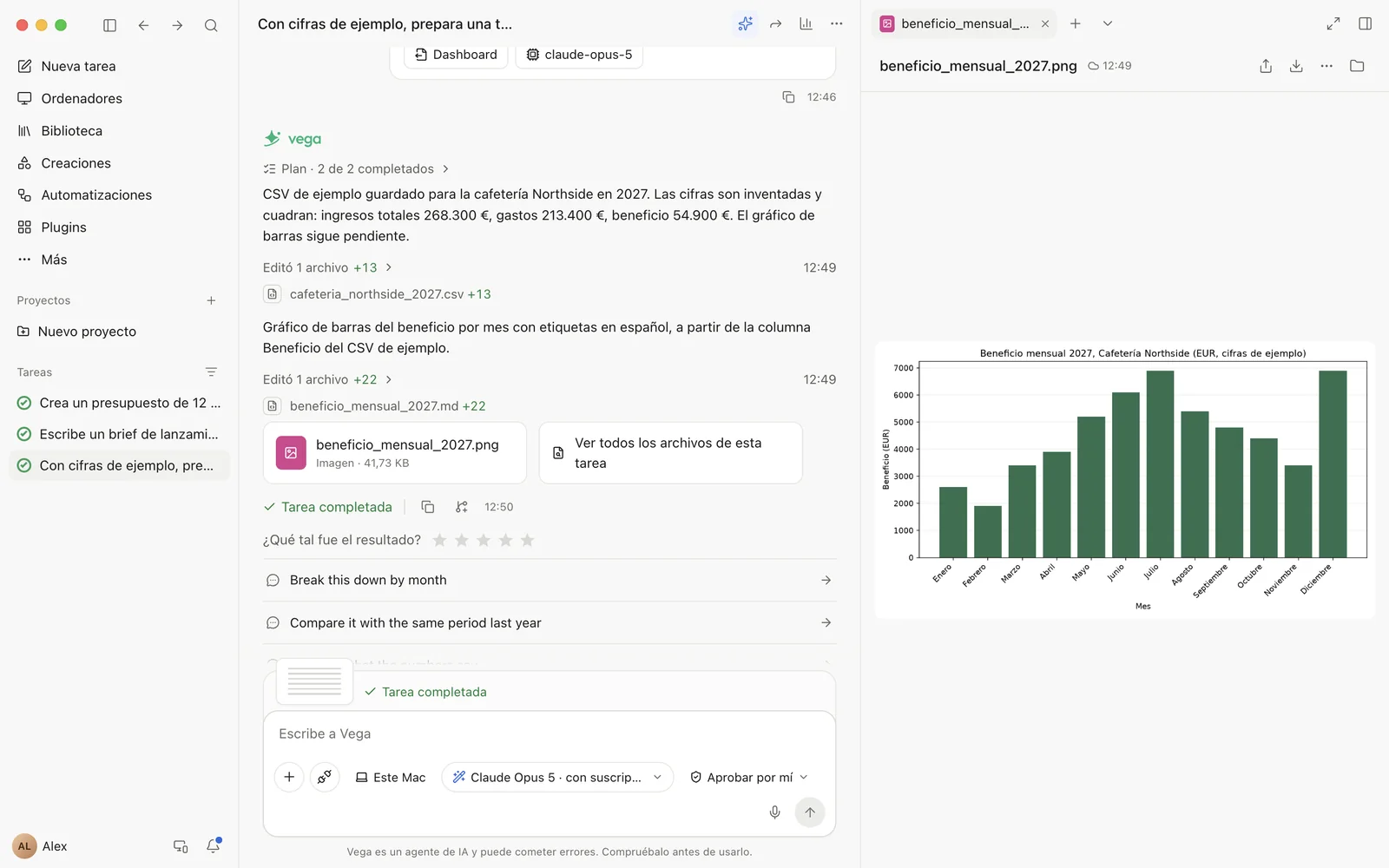Reveal the file in folder icon
Screen dimensions: 1389x868
click(1357, 66)
